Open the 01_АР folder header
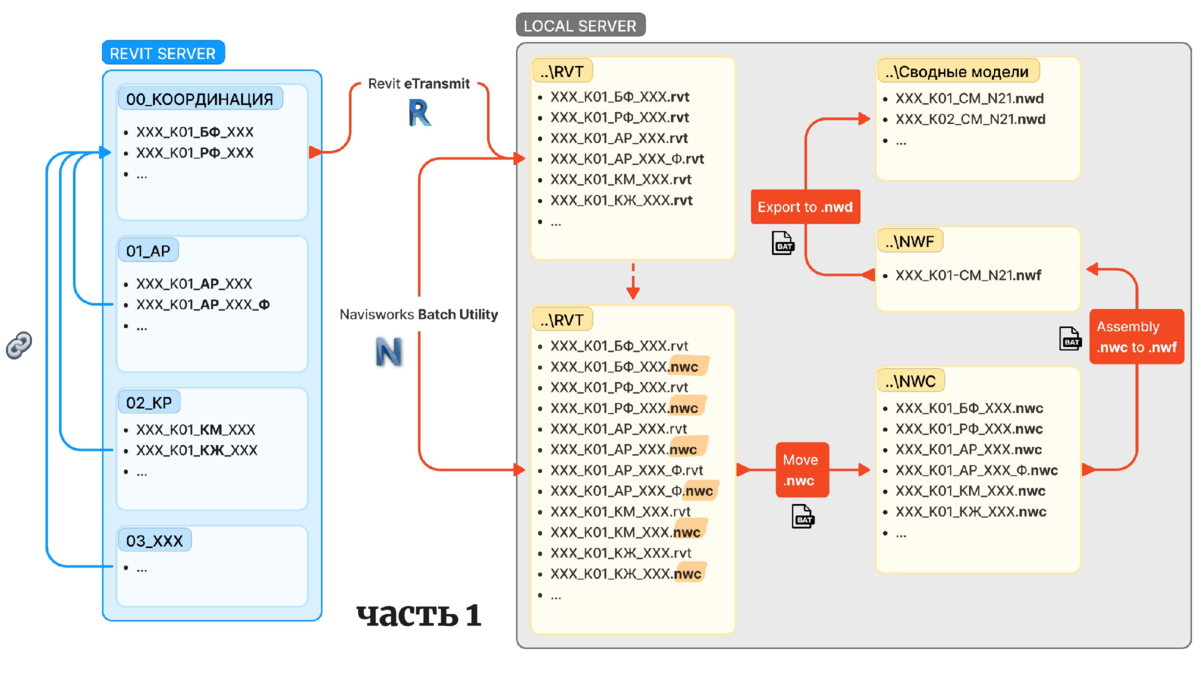Screen dimensions: 1200x675 [x=148, y=250]
